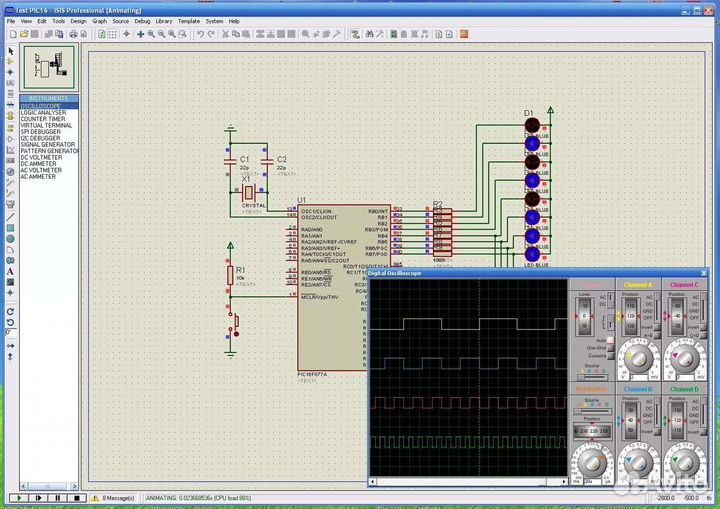This screenshot has width=720, height=509.
Task: Select the Virtual Instruments tool
Action: (11, 204)
